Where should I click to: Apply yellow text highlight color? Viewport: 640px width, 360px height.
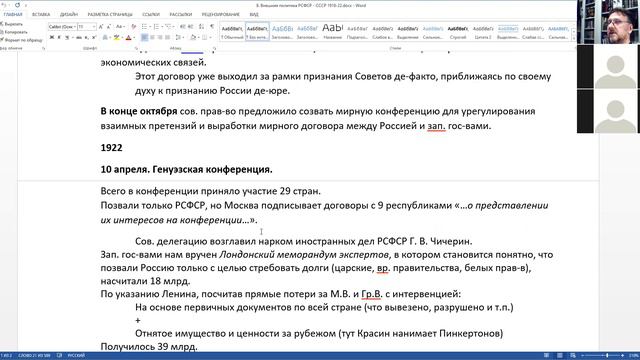coord(117,38)
